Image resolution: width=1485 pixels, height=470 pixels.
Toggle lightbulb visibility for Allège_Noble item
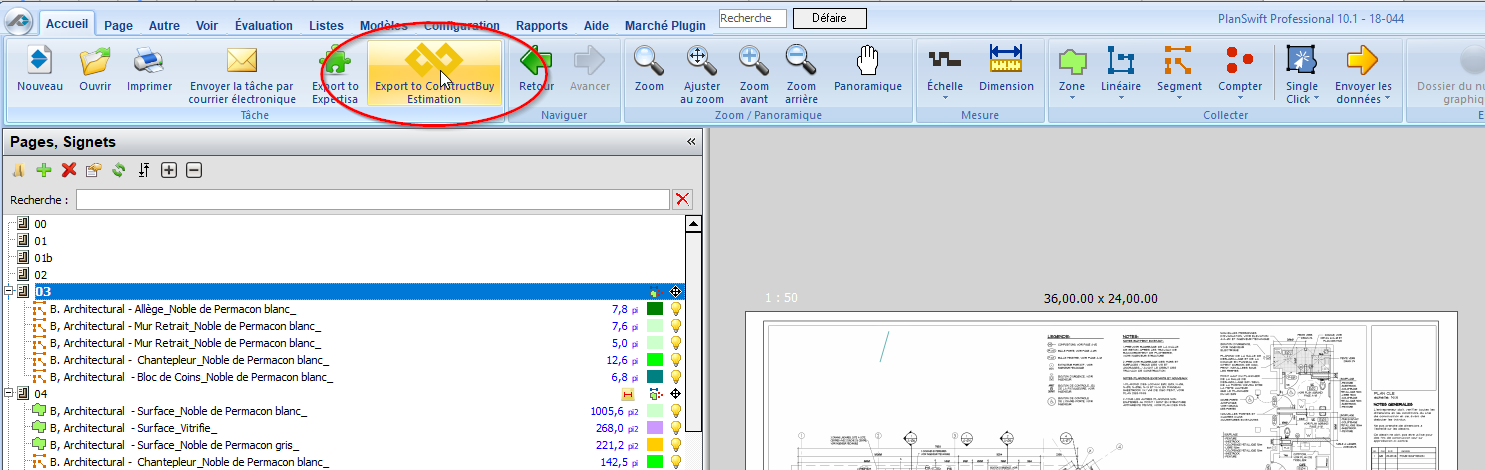[676, 309]
